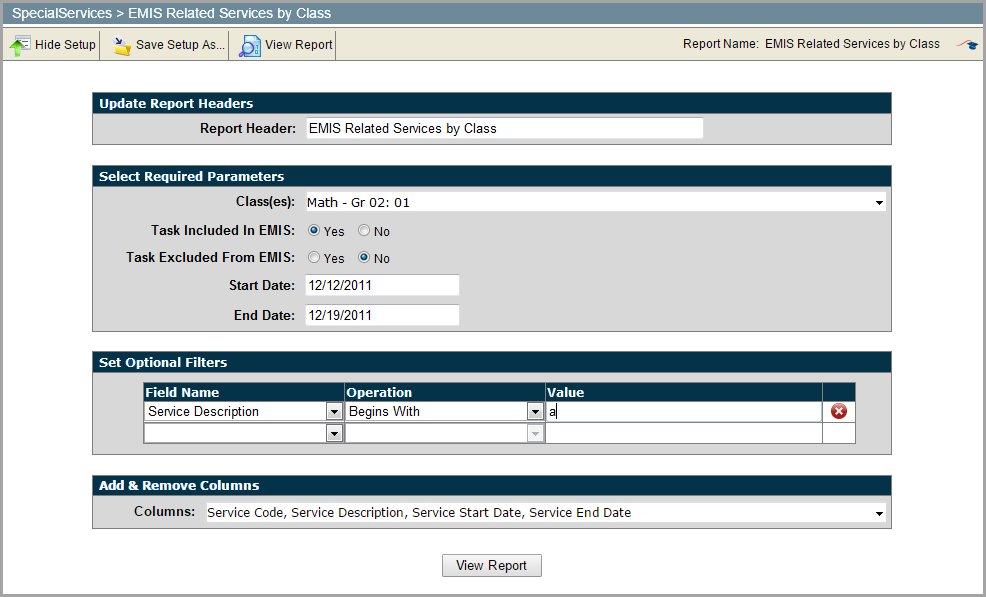The width and height of the screenshot is (986, 597).
Task: Select Yes for Task Excluded From EMIS
Action: click(314, 257)
